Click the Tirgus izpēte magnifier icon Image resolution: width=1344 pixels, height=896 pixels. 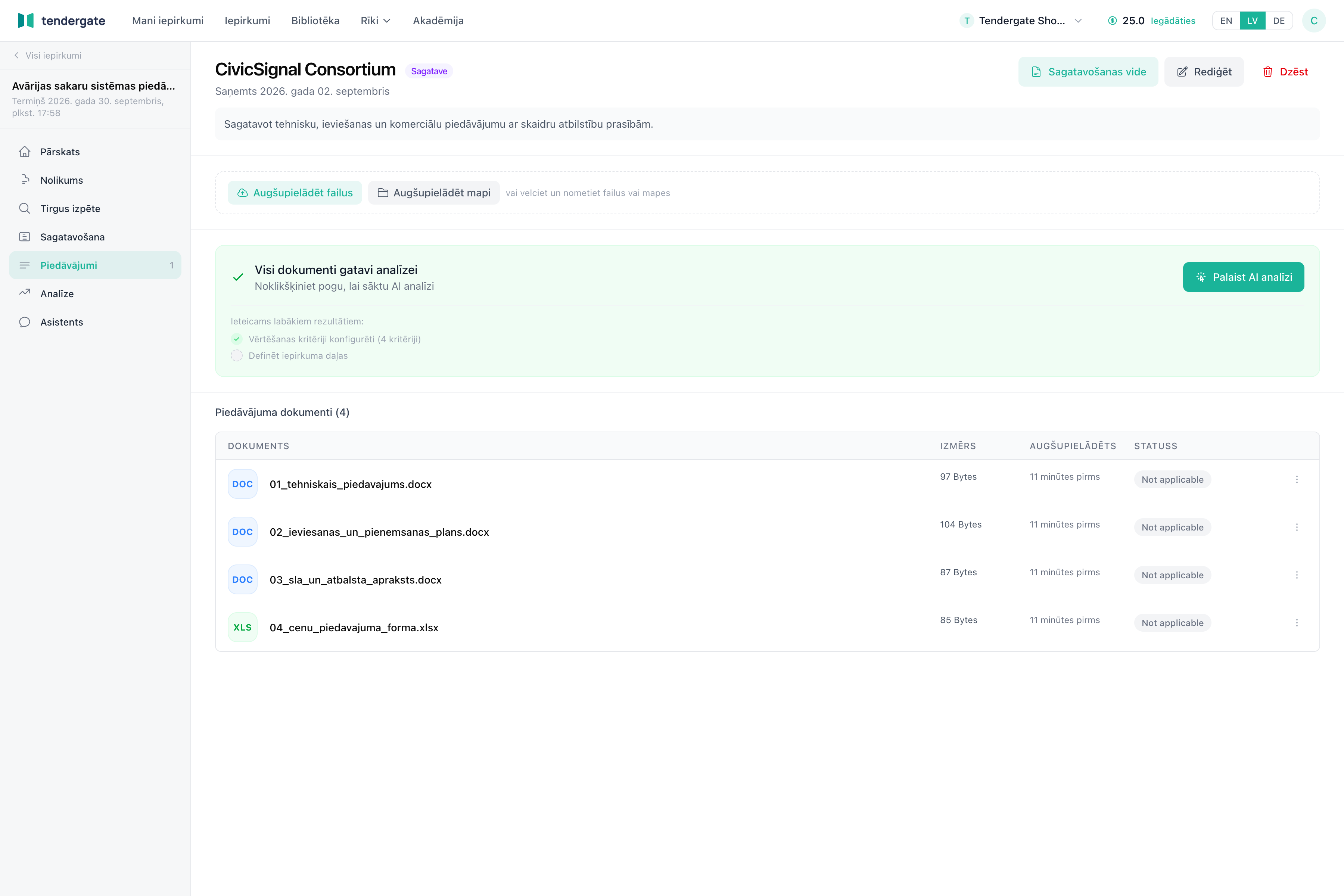click(25, 208)
